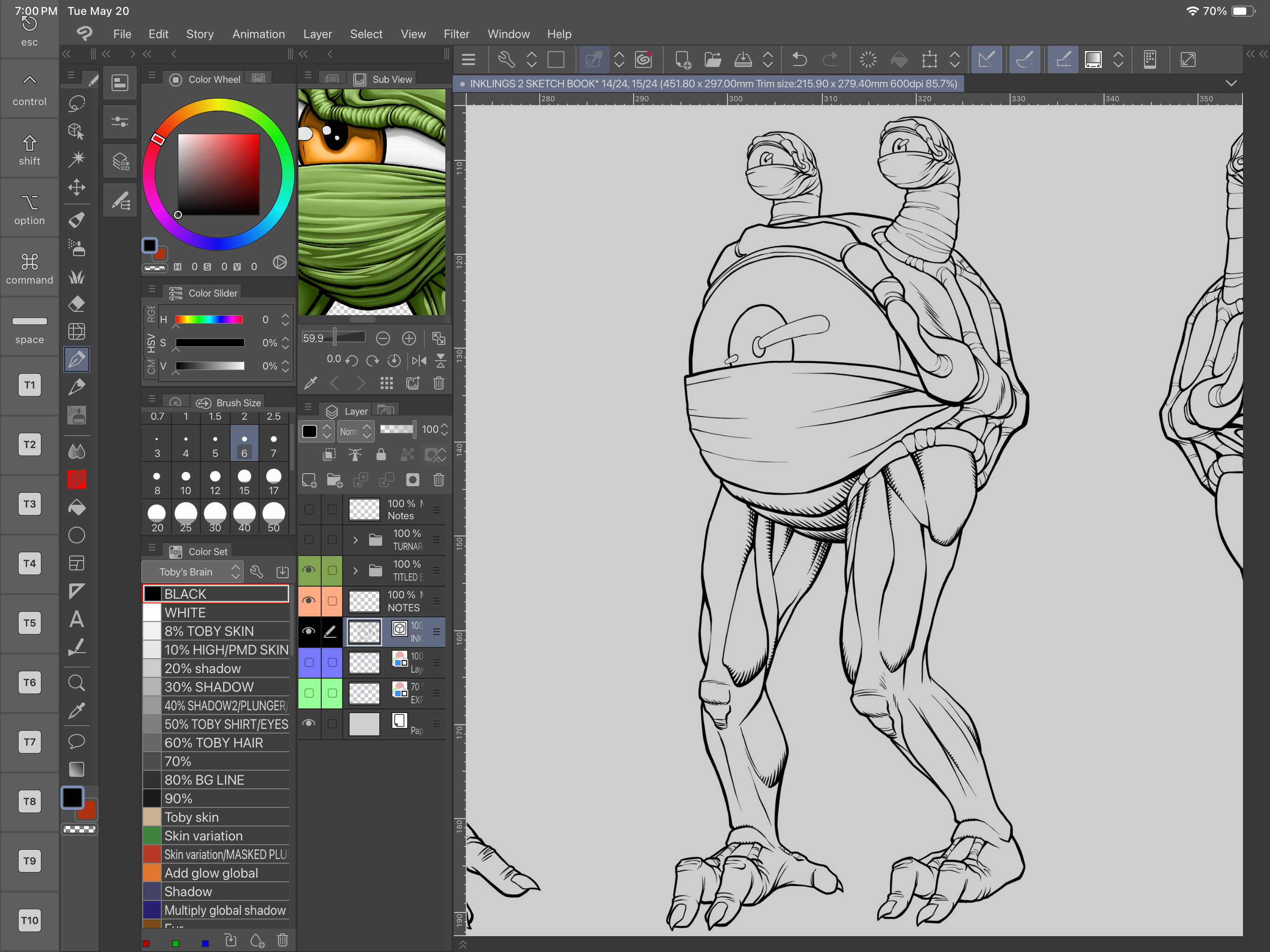Toggle visibility of INK layer
Viewport: 1270px width, 952px height.
(x=309, y=632)
